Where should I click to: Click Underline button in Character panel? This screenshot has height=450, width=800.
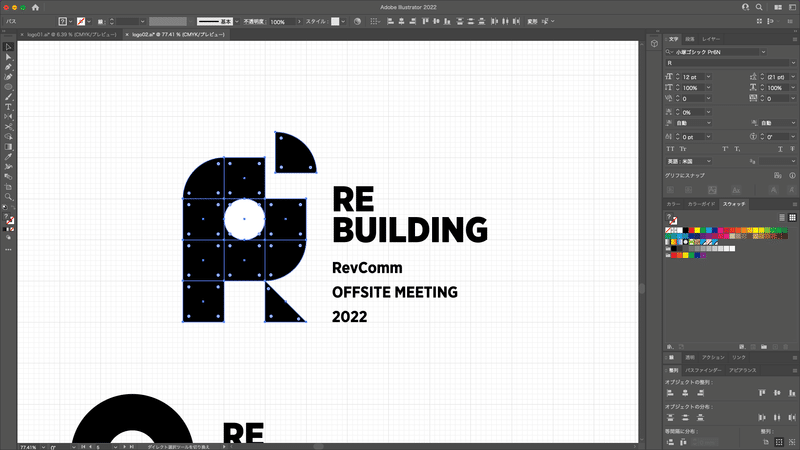[780, 149]
